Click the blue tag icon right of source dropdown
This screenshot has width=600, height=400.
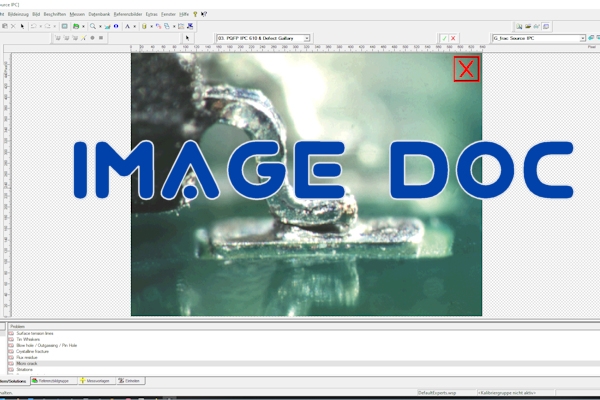591,38
